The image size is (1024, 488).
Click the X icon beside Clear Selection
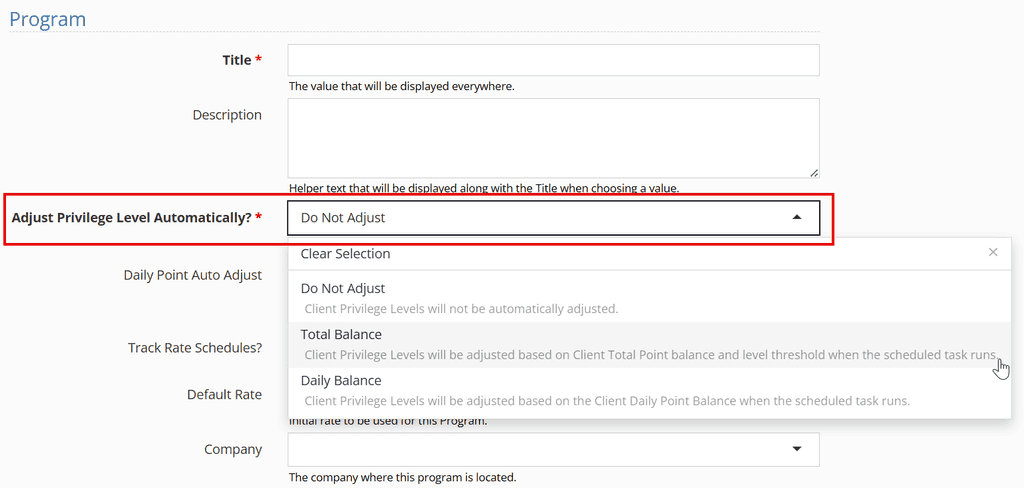(x=993, y=252)
